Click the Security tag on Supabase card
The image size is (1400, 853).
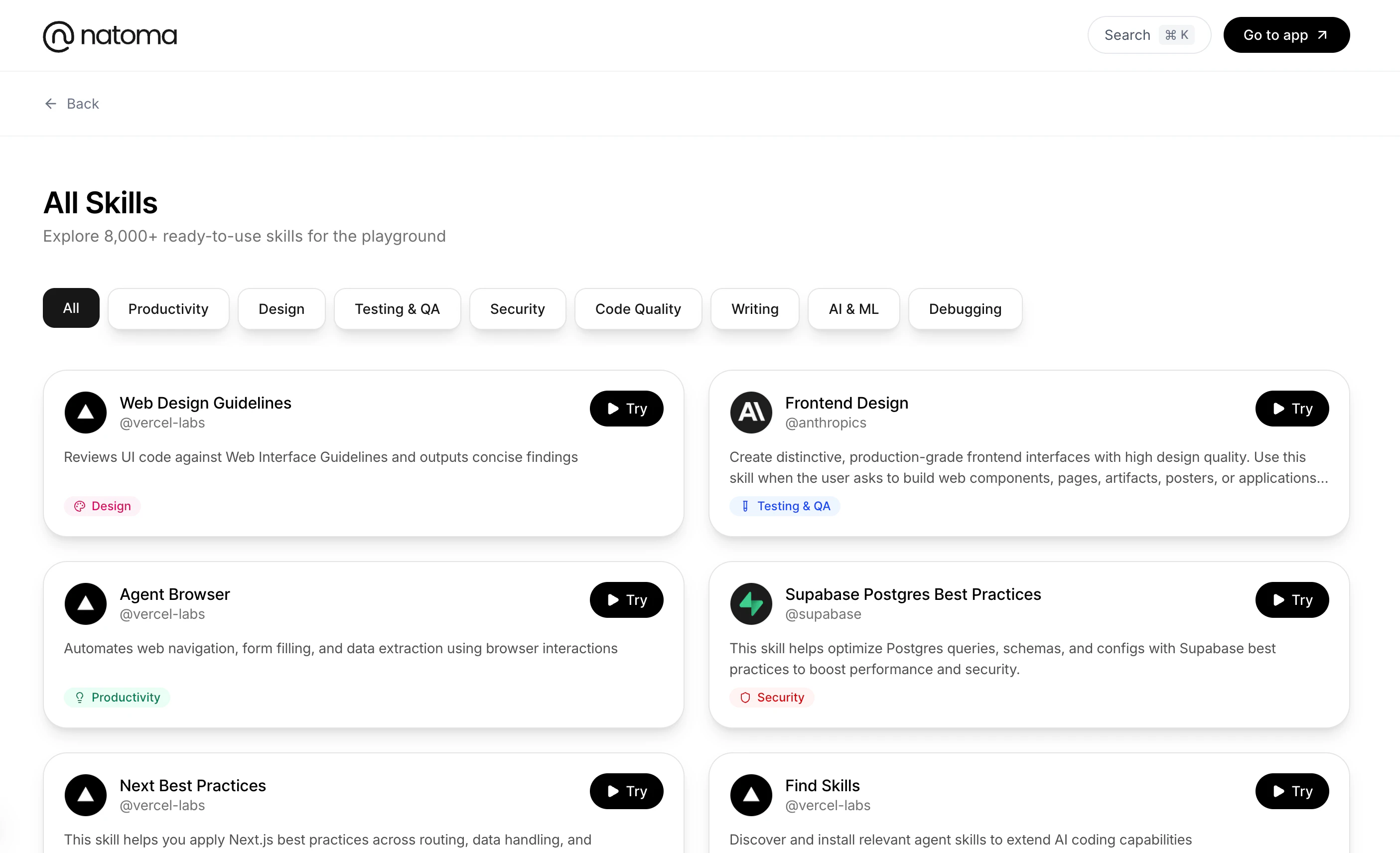(772, 697)
